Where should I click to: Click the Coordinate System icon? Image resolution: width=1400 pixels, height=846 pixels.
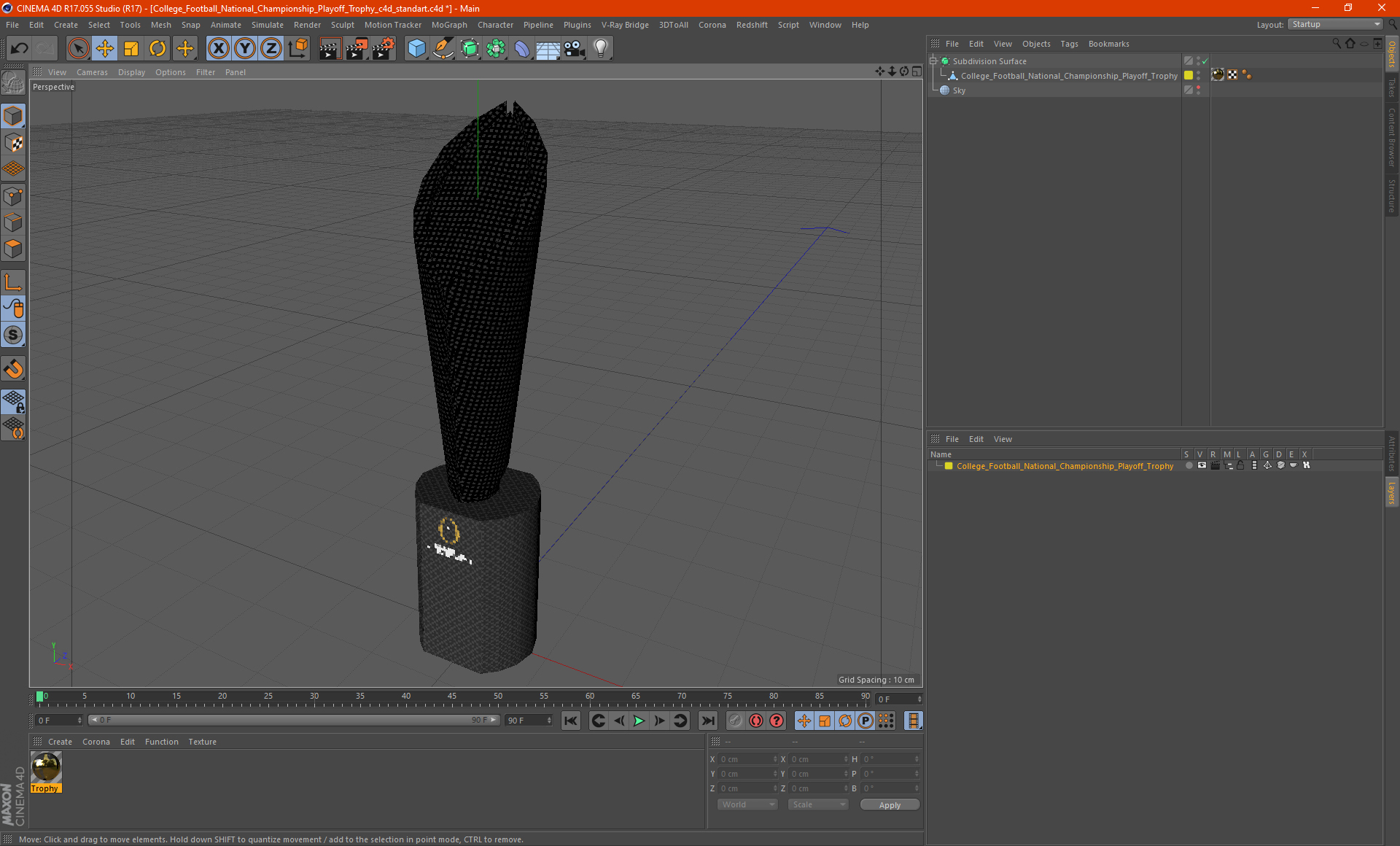tap(298, 49)
